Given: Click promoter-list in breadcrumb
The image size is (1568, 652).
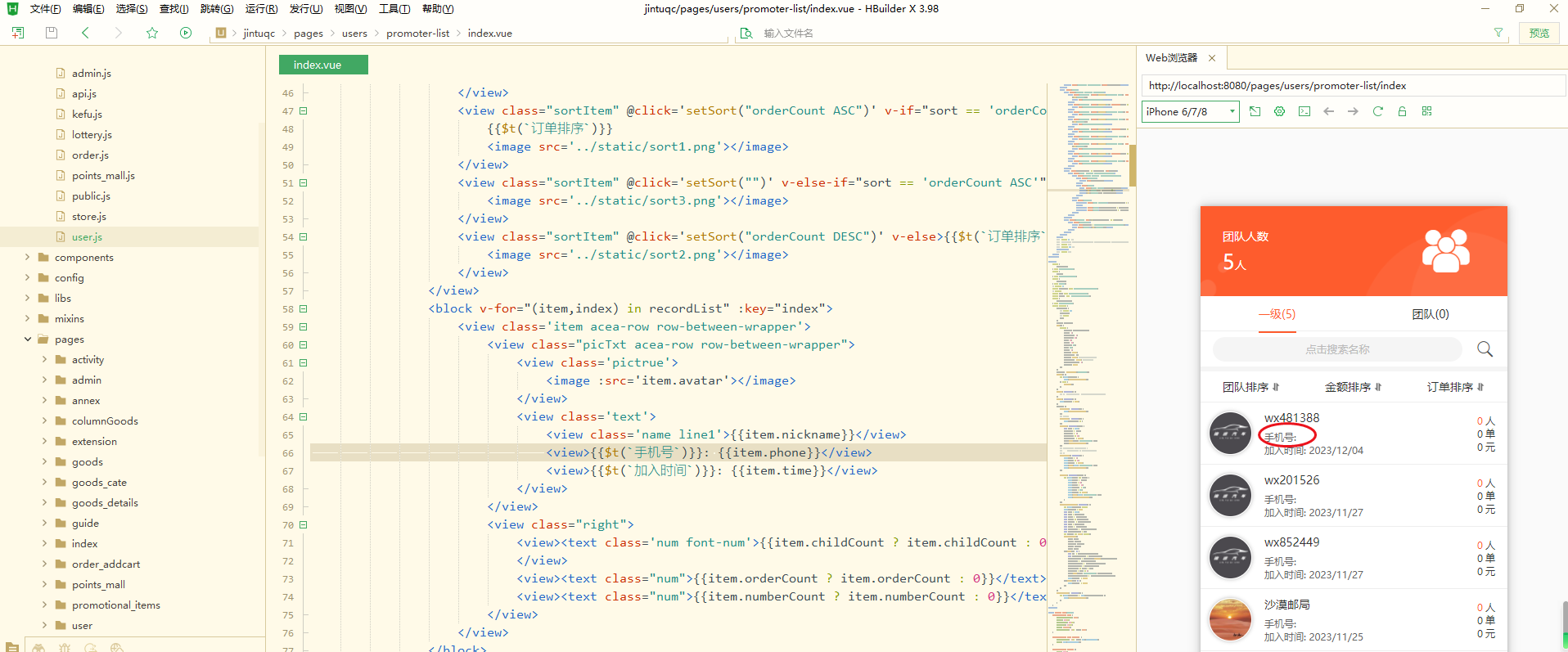Looking at the screenshot, I should (x=417, y=34).
